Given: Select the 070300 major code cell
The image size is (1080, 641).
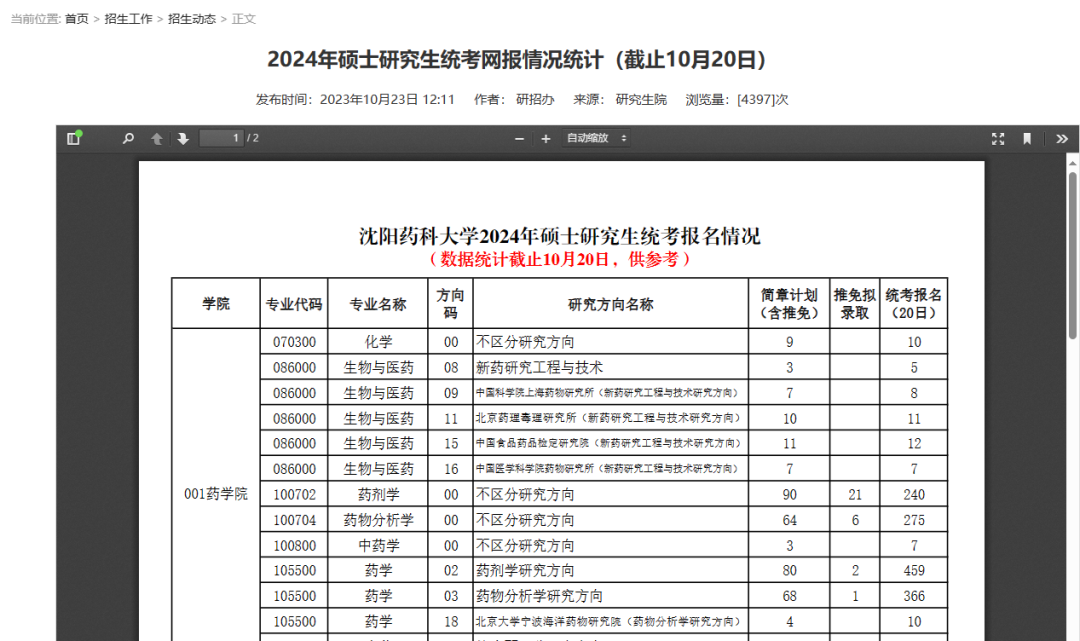Looking at the screenshot, I should click(x=294, y=341).
